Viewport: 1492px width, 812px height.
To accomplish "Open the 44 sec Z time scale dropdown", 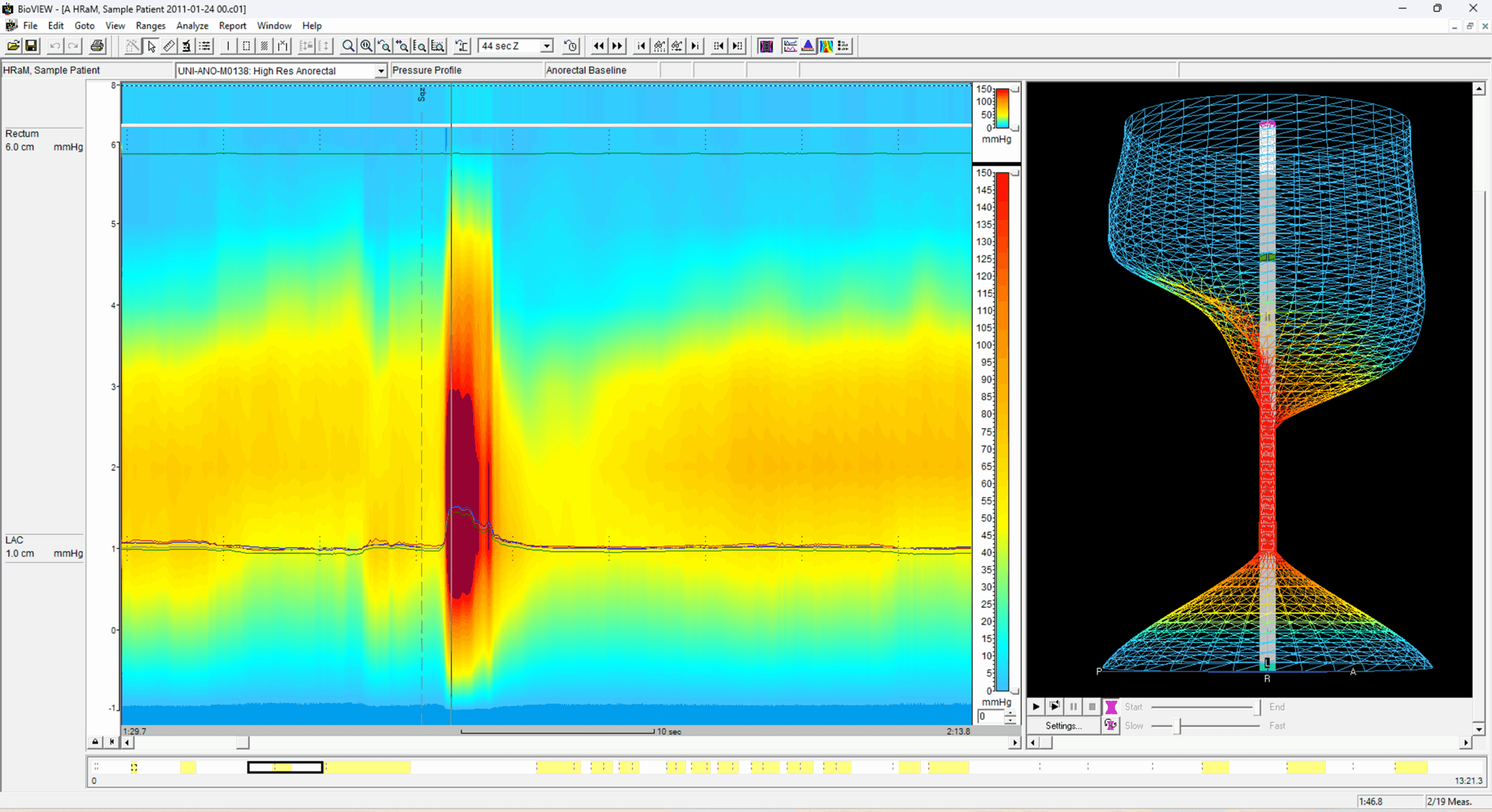I will coord(546,45).
